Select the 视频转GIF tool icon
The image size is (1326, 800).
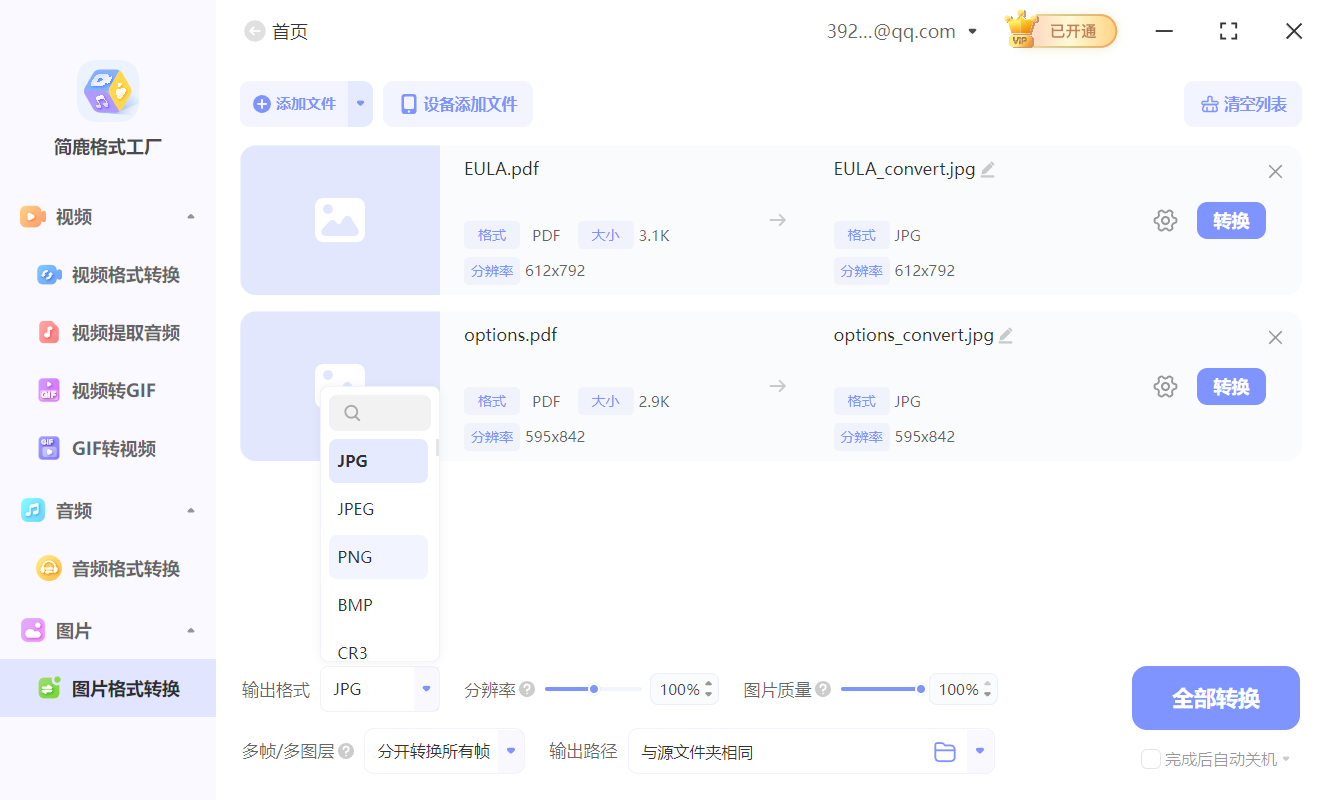[x=50, y=390]
